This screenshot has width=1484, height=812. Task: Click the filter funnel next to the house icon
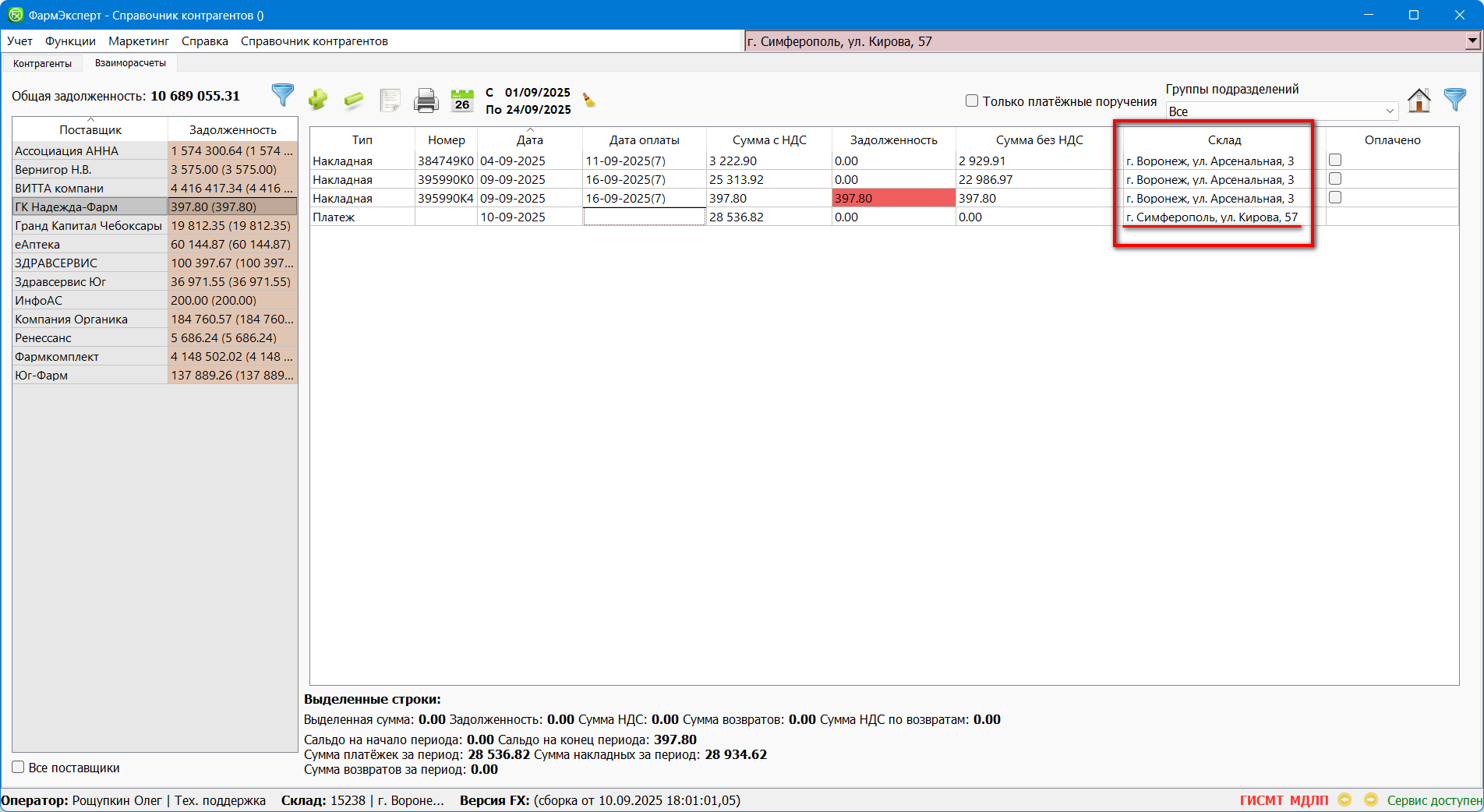point(1454,100)
